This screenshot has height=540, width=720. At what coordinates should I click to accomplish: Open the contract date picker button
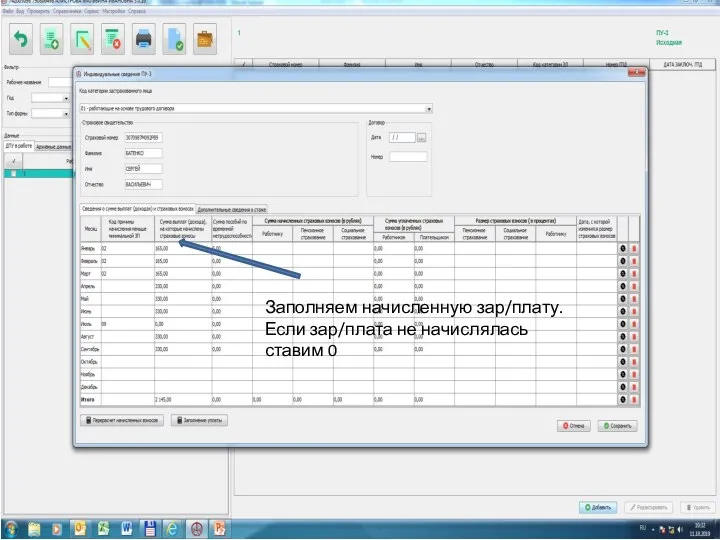coord(422,138)
